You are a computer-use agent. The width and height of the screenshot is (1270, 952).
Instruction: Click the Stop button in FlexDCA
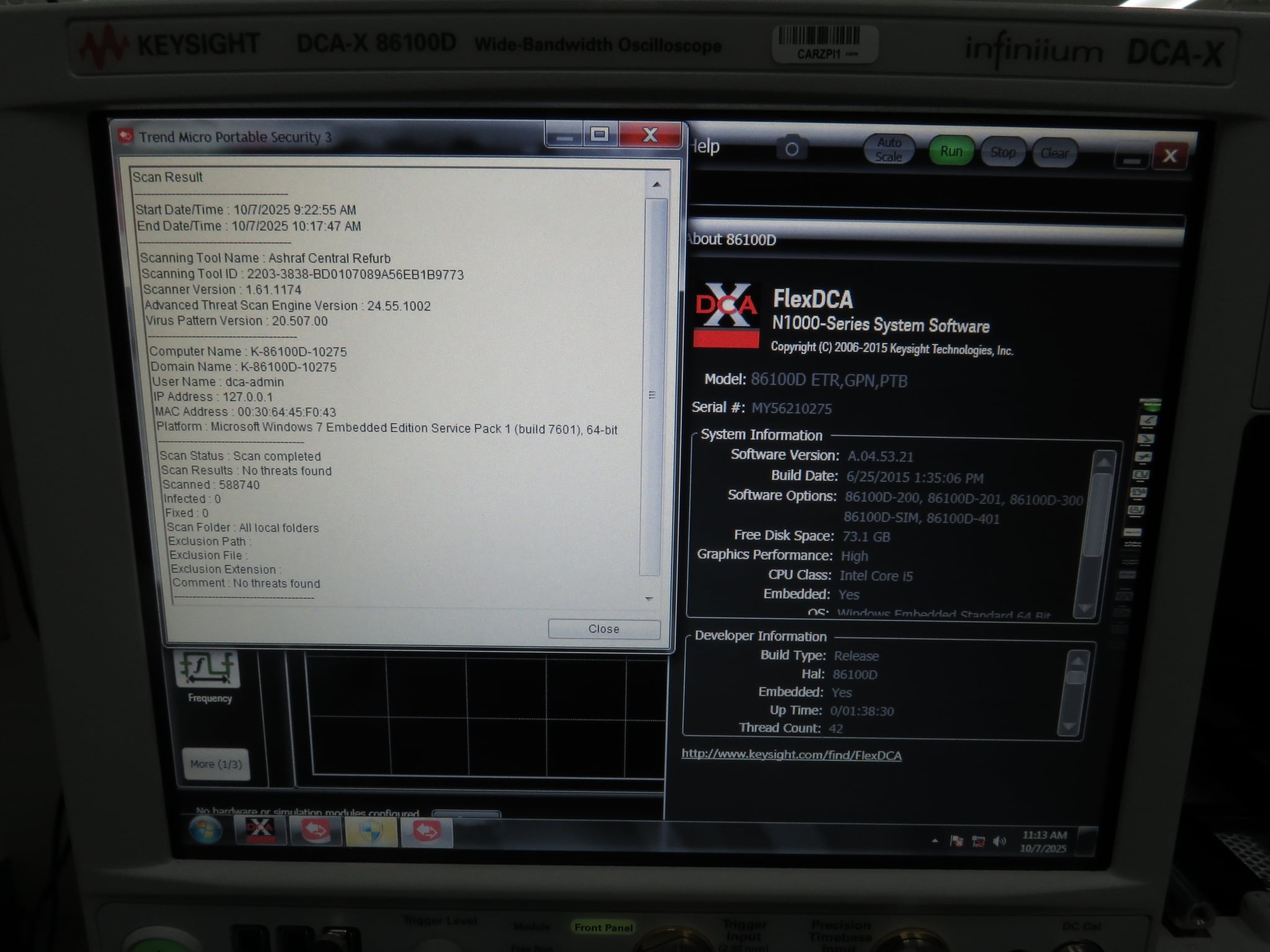pyautogui.click(x=1003, y=152)
